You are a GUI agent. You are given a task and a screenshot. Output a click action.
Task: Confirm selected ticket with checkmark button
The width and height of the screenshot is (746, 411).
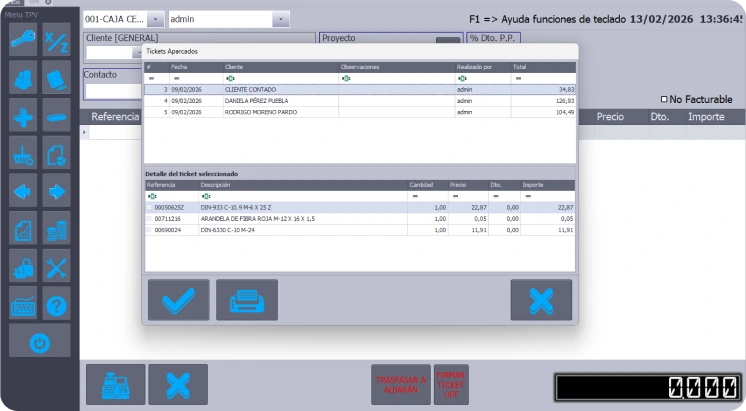(178, 300)
